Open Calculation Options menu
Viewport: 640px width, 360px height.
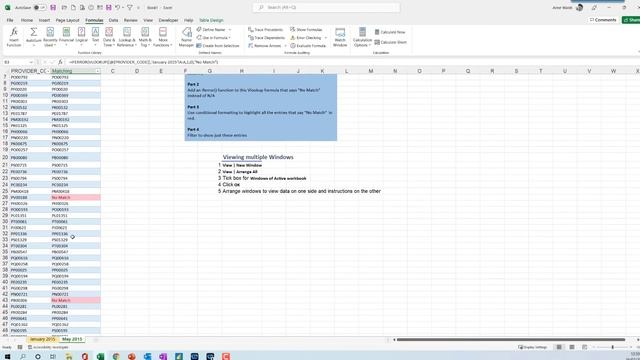362,37
